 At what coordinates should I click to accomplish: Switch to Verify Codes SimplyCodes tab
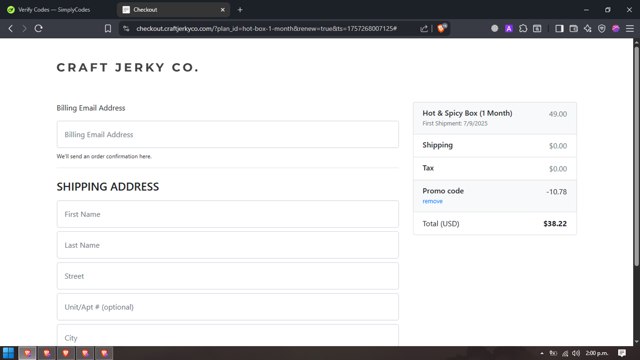pyautogui.click(x=54, y=9)
